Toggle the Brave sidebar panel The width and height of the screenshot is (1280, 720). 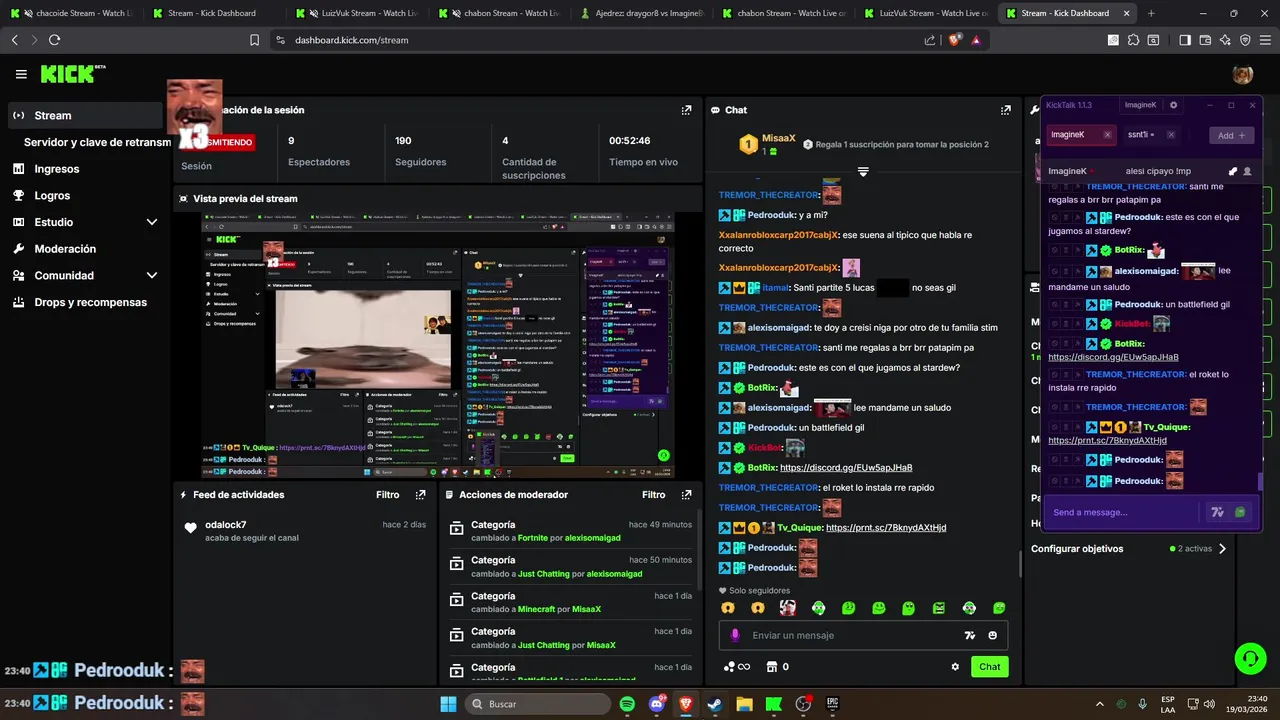[1185, 40]
